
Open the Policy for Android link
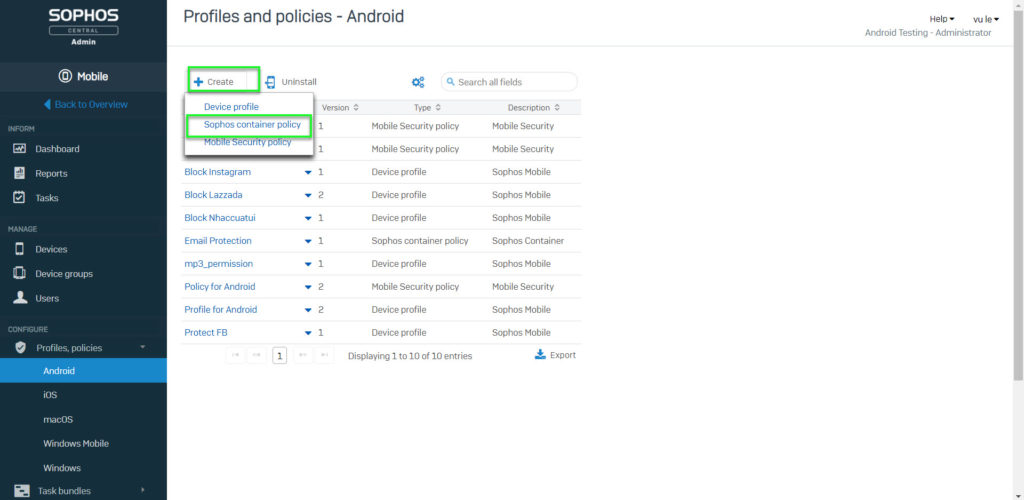click(220, 287)
